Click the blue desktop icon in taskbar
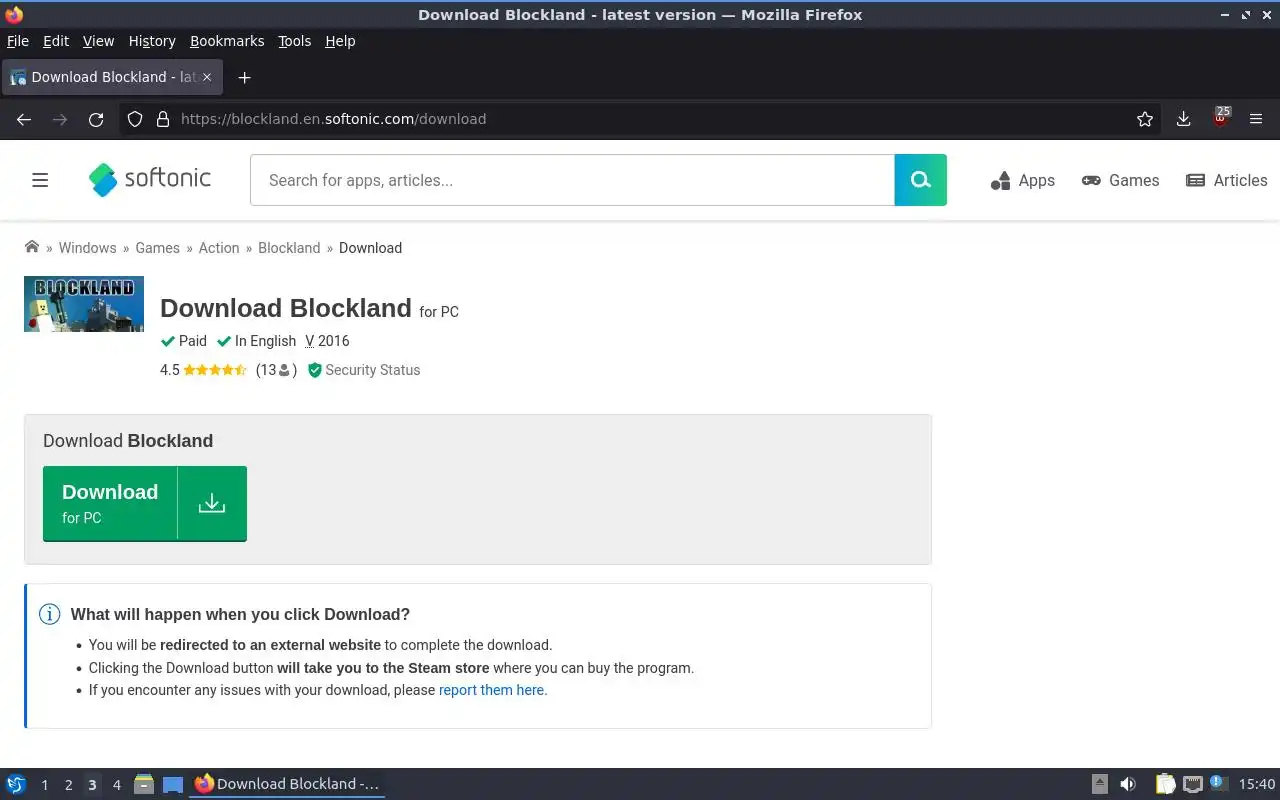Screen dimensions: 1280x800 (x=173, y=785)
